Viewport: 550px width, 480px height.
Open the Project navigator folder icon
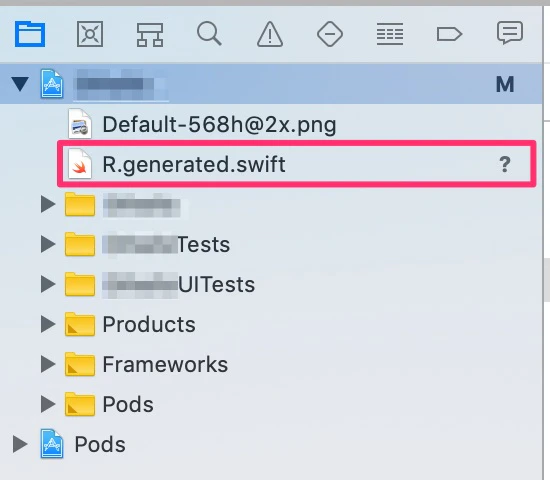point(30,34)
